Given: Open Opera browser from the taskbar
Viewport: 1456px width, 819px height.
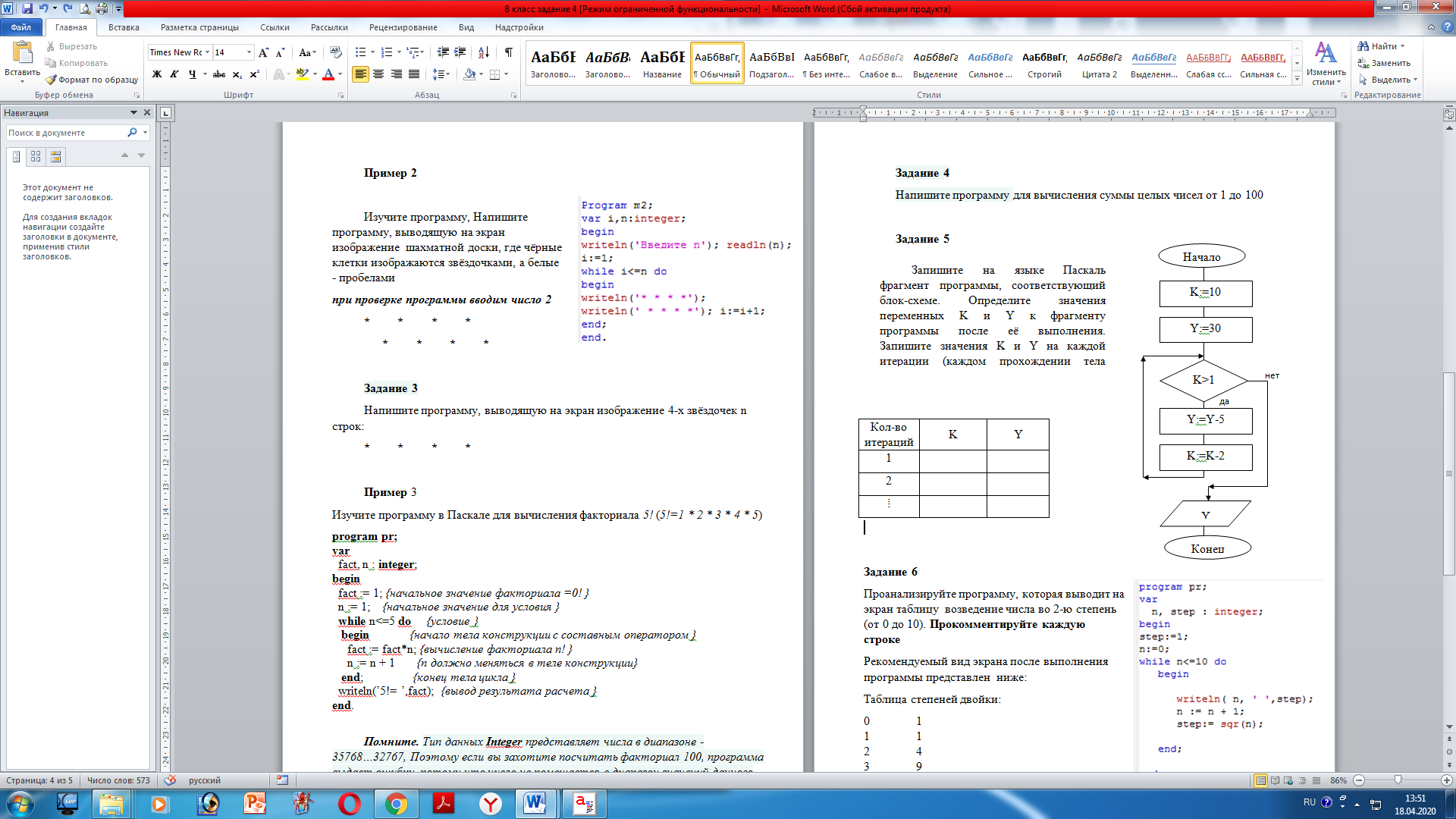Looking at the screenshot, I should 350,803.
